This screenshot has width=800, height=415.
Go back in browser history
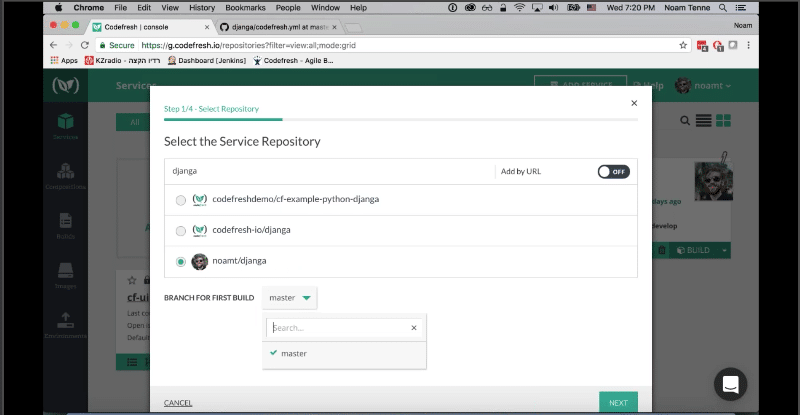coord(54,45)
